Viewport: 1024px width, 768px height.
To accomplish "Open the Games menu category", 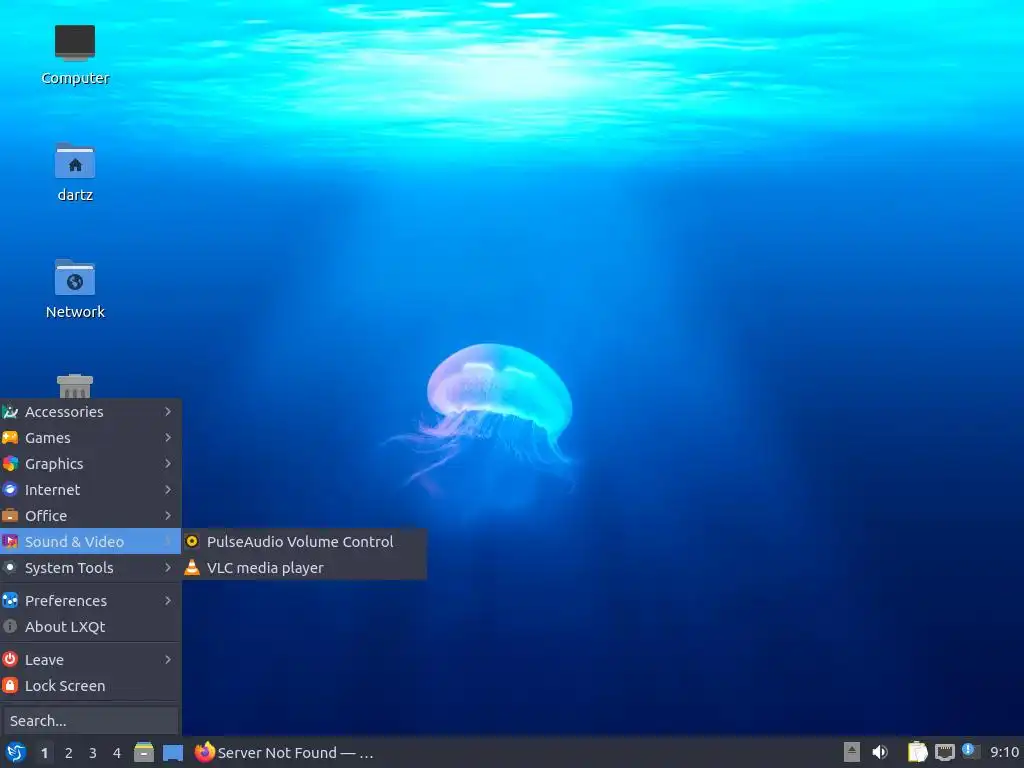I will (x=91, y=438).
